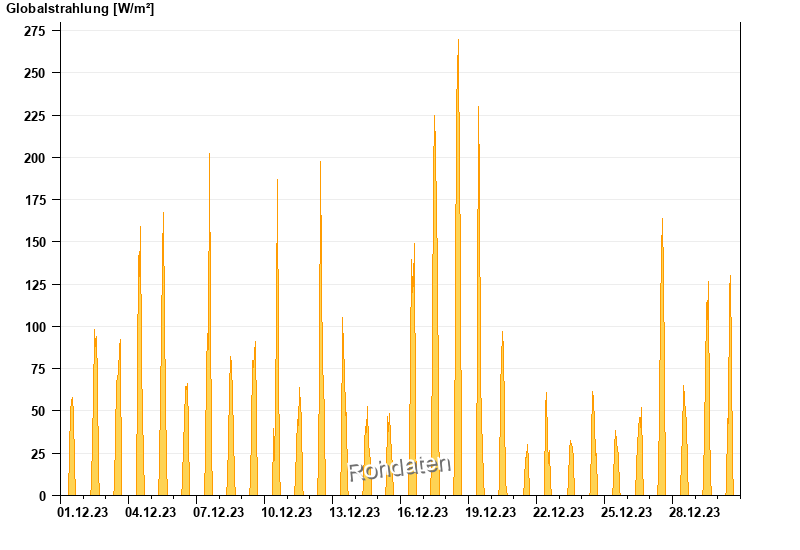Image resolution: width=800 pixels, height=550 pixels.
Task: Click the 10.12.23 axis label
Action: [286, 512]
